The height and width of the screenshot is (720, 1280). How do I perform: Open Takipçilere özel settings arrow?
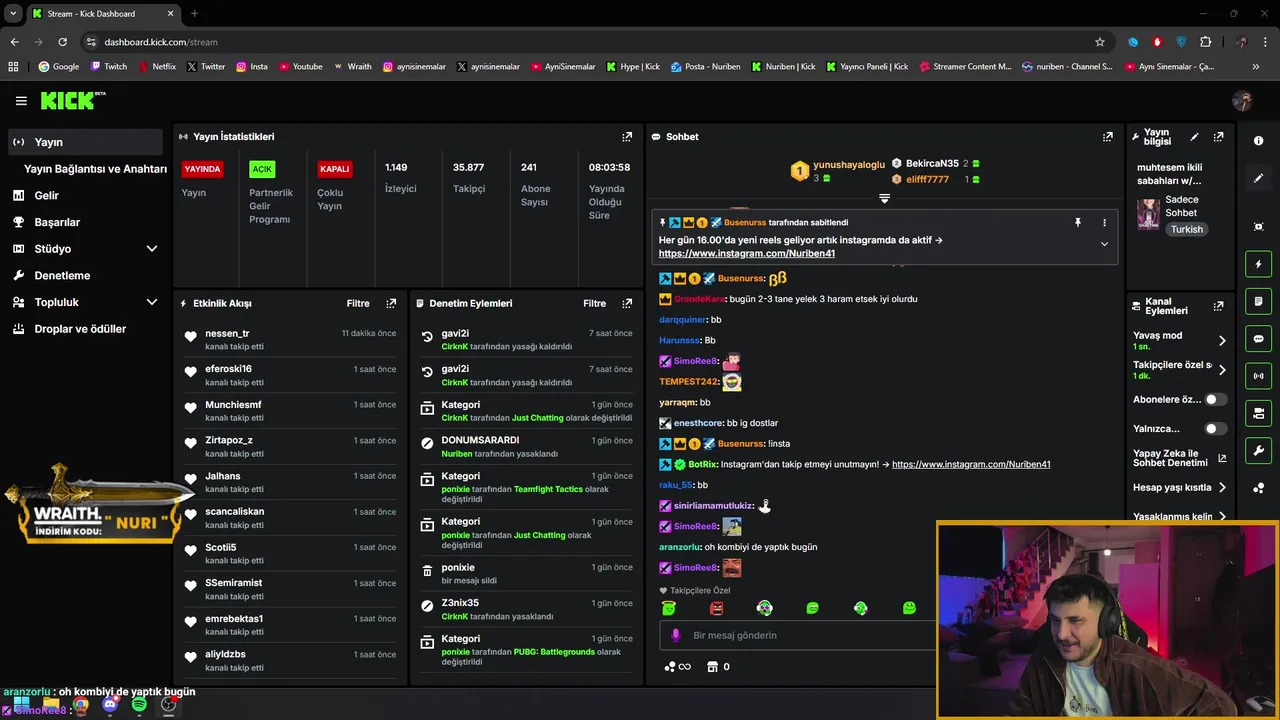pyautogui.click(x=1221, y=370)
